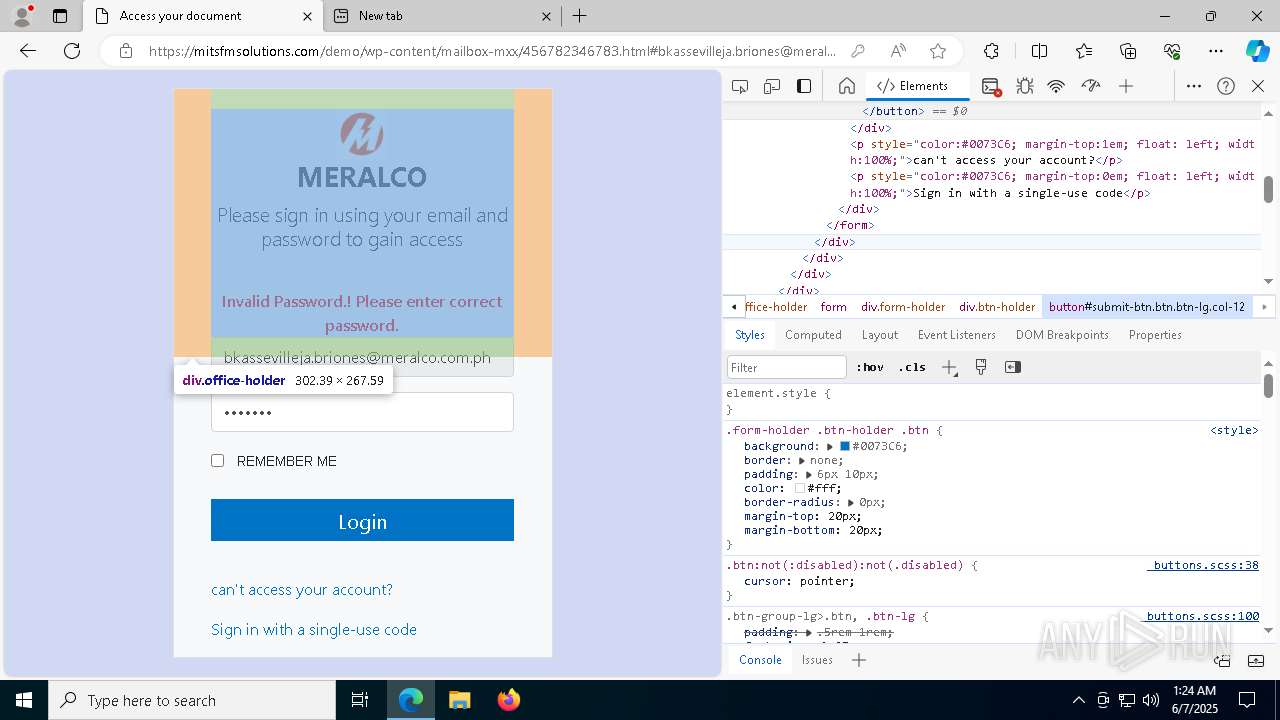The width and height of the screenshot is (1280, 720).
Task: Open the Properties tab
Action: (1155, 335)
